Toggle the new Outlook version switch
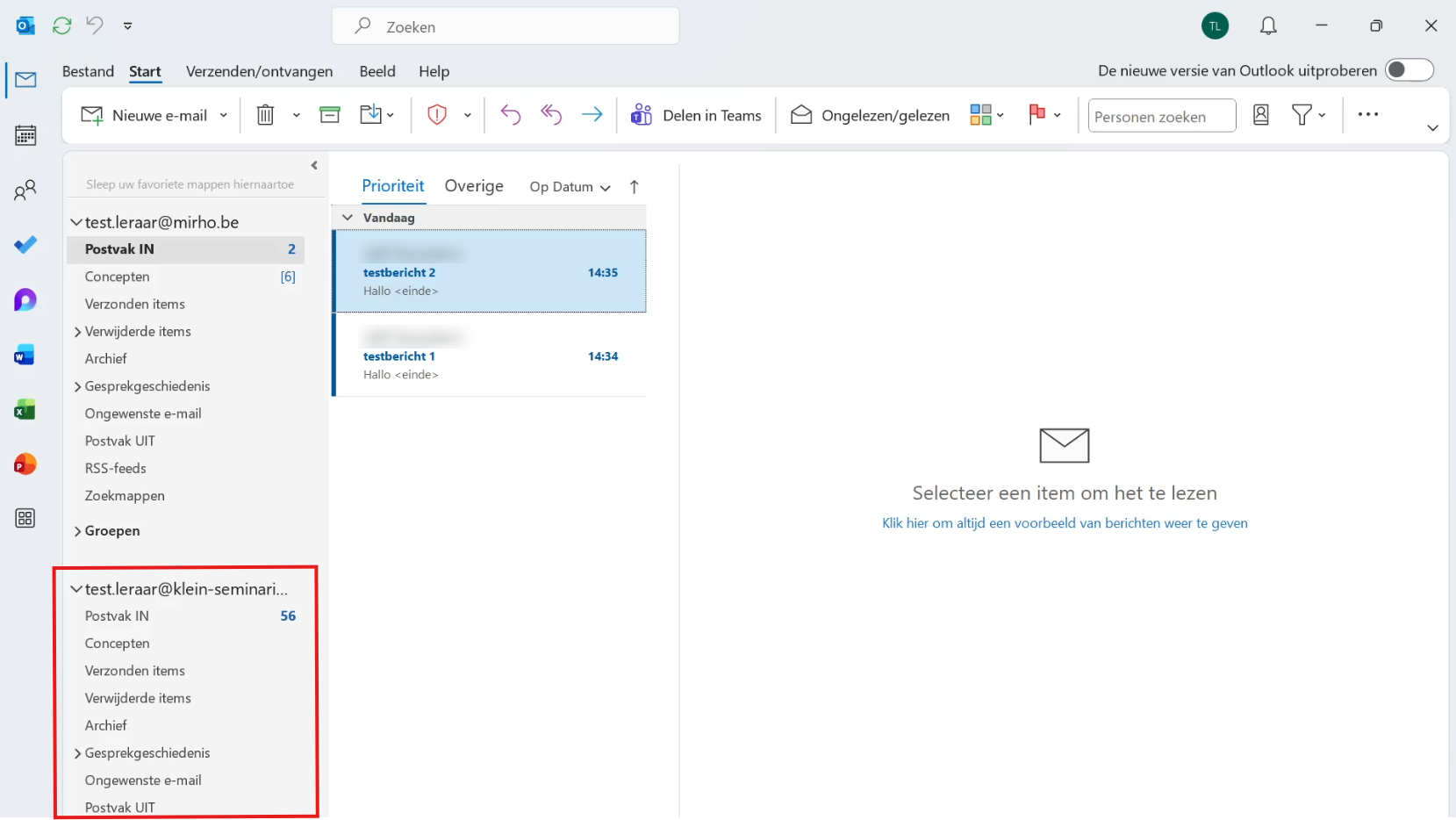1456x820 pixels. point(1409,70)
